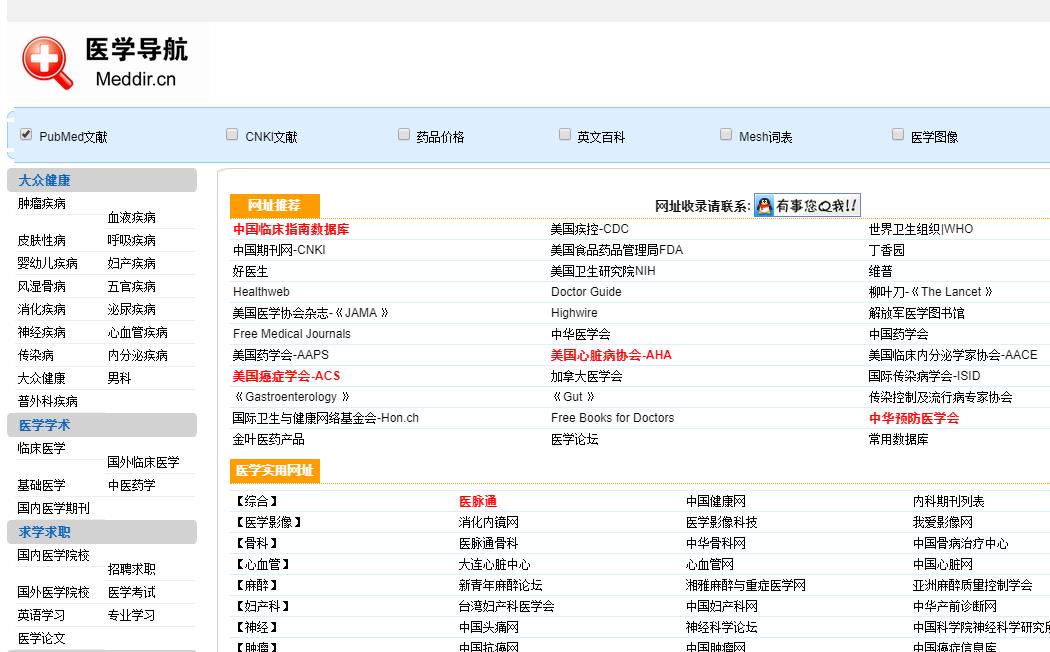This screenshot has height=652, width=1050.
Task: Visit 中国健康网 link
Action: pos(716,501)
